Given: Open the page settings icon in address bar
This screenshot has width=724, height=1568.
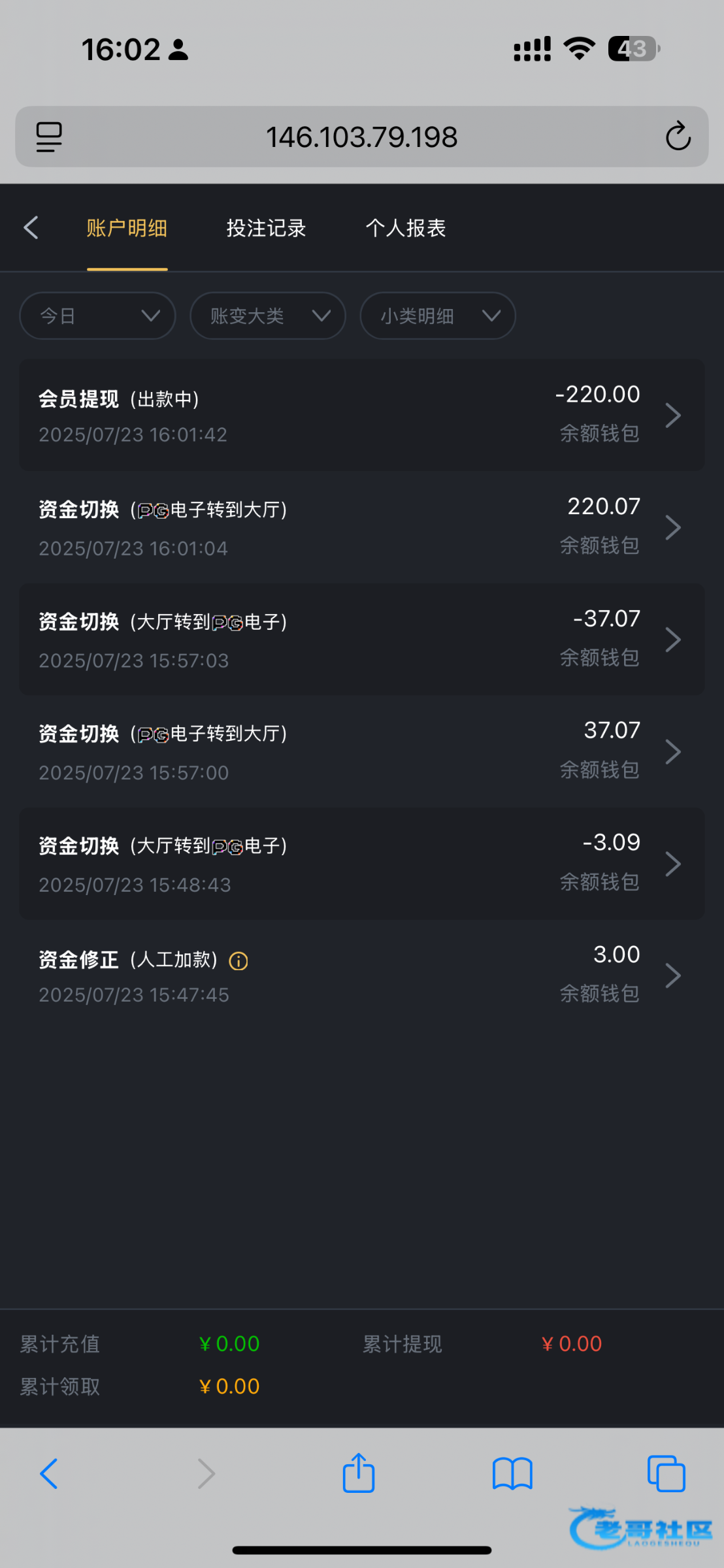Looking at the screenshot, I should pyautogui.click(x=49, y=137).
